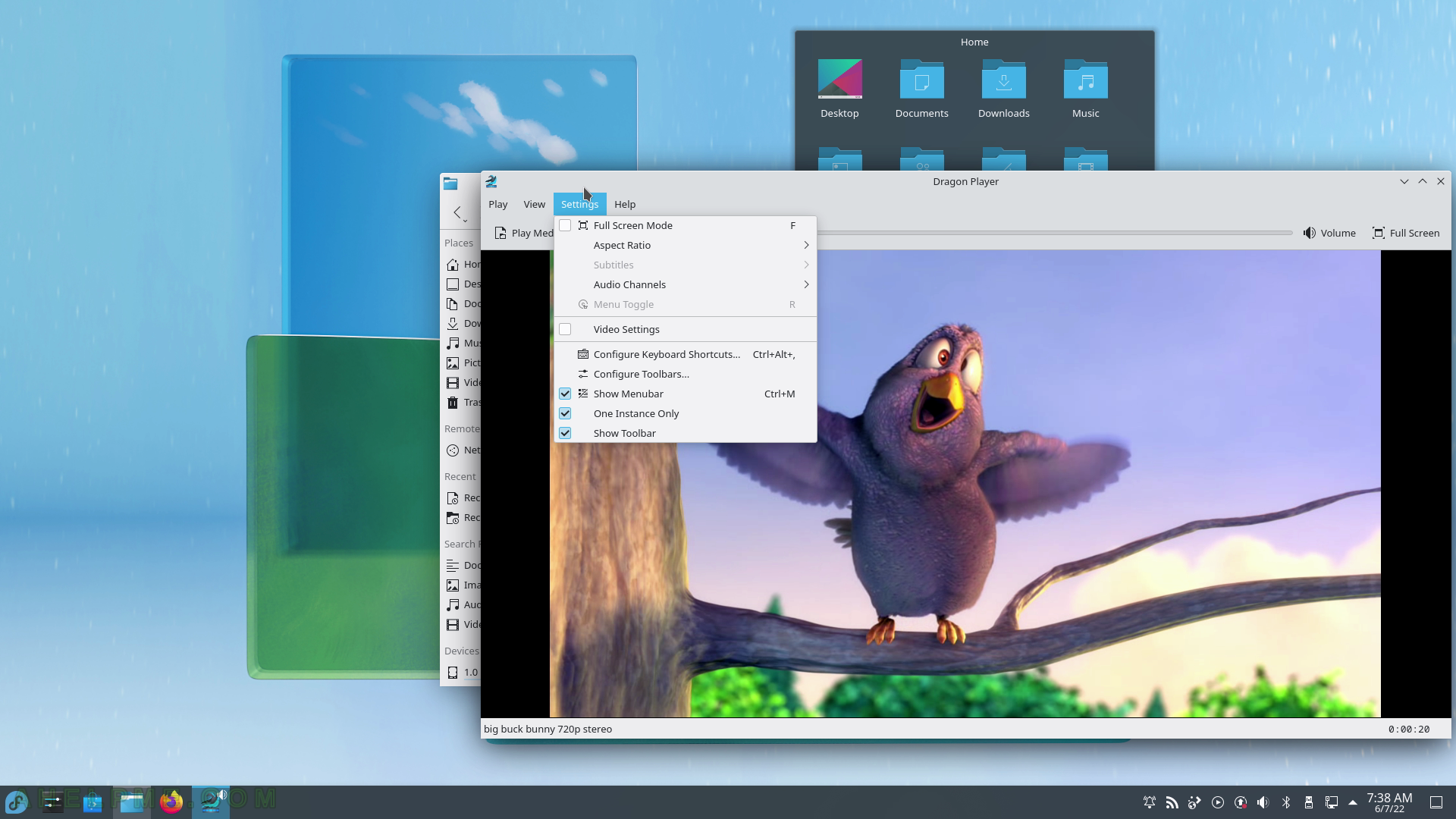Screen dimensions: 1456x819
Task: Uncheck the Show Toolbar checkbox
Action: [565, 433]
